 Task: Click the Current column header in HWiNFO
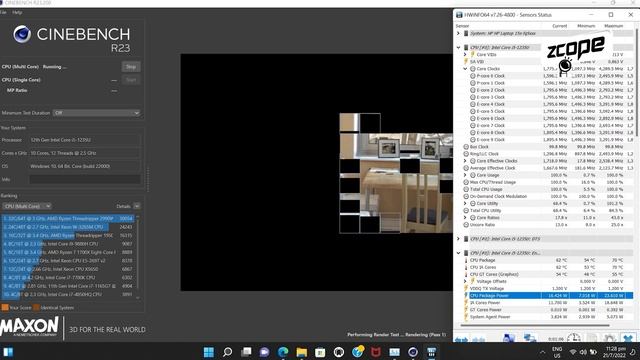pos(560,26)
